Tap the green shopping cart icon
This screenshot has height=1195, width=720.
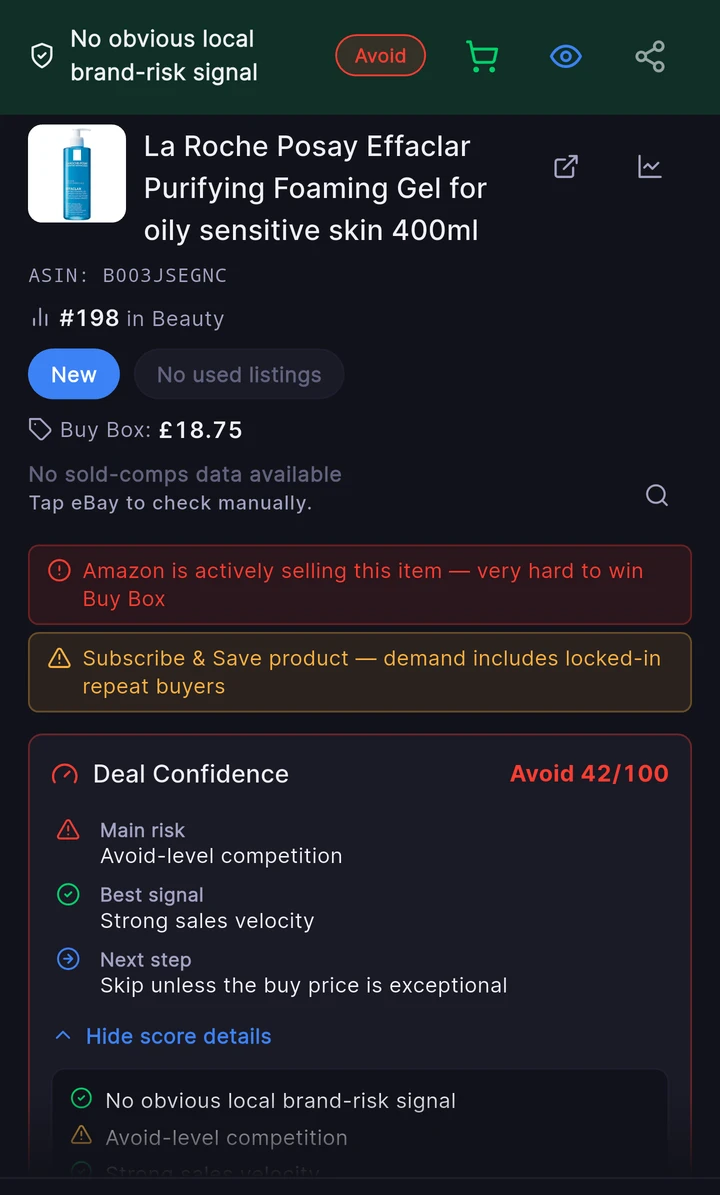point(482,56)
